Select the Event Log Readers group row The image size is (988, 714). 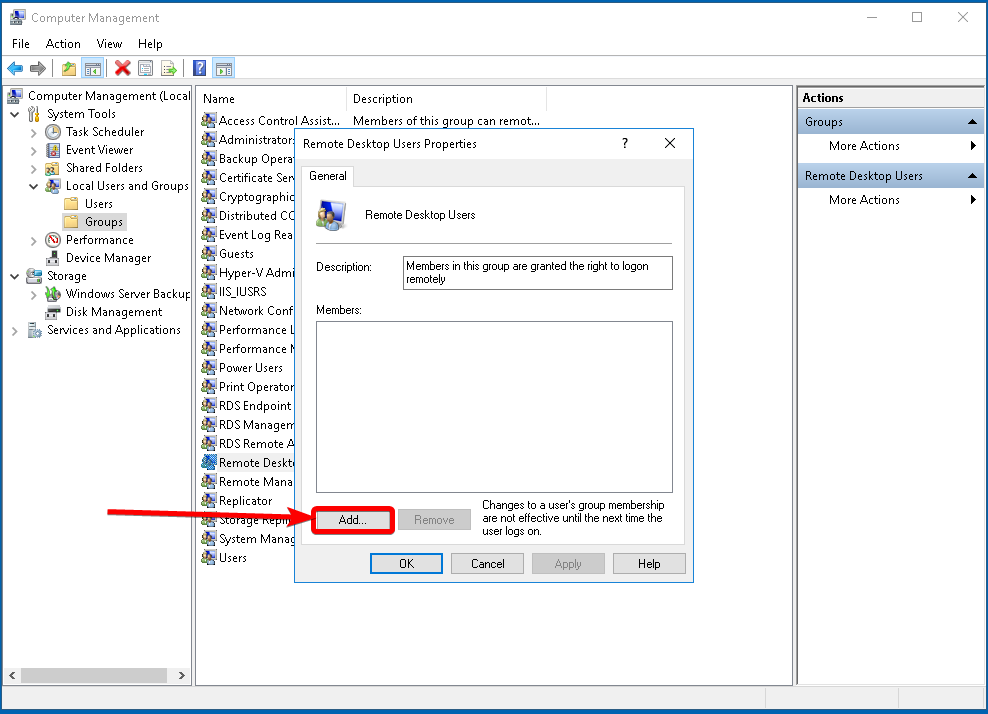[x=248, y=234]
